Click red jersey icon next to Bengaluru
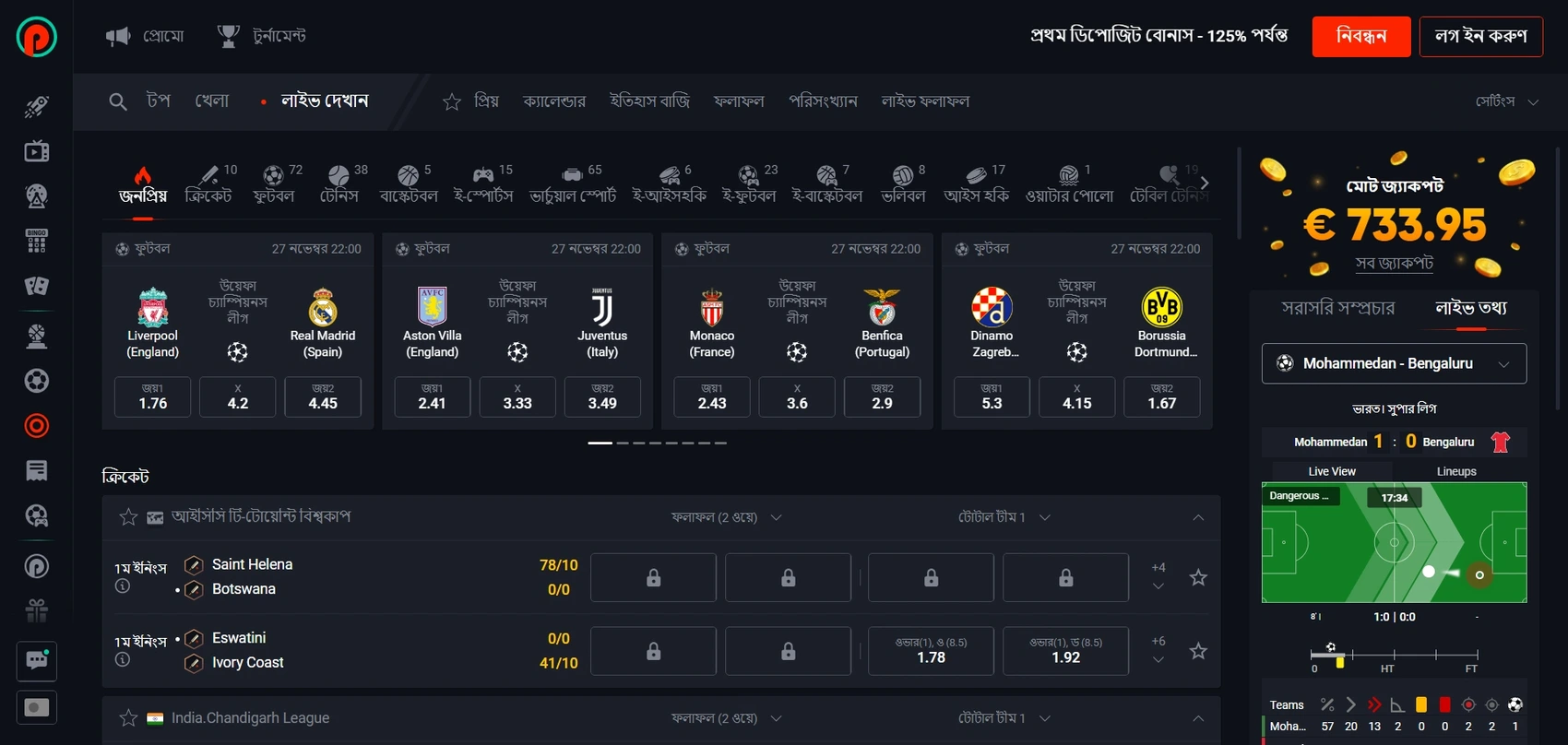Viewport: 1568px width, 745px height. pyautogui.click(x=1501, y=442)
